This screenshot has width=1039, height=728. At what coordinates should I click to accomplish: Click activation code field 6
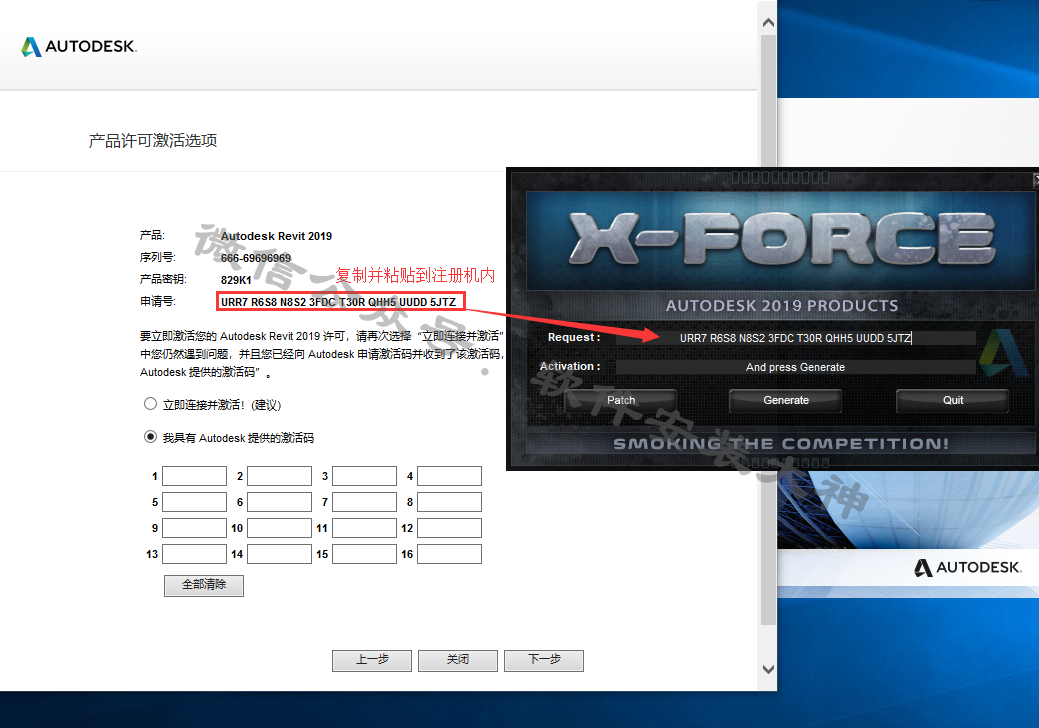pos(280,502)
